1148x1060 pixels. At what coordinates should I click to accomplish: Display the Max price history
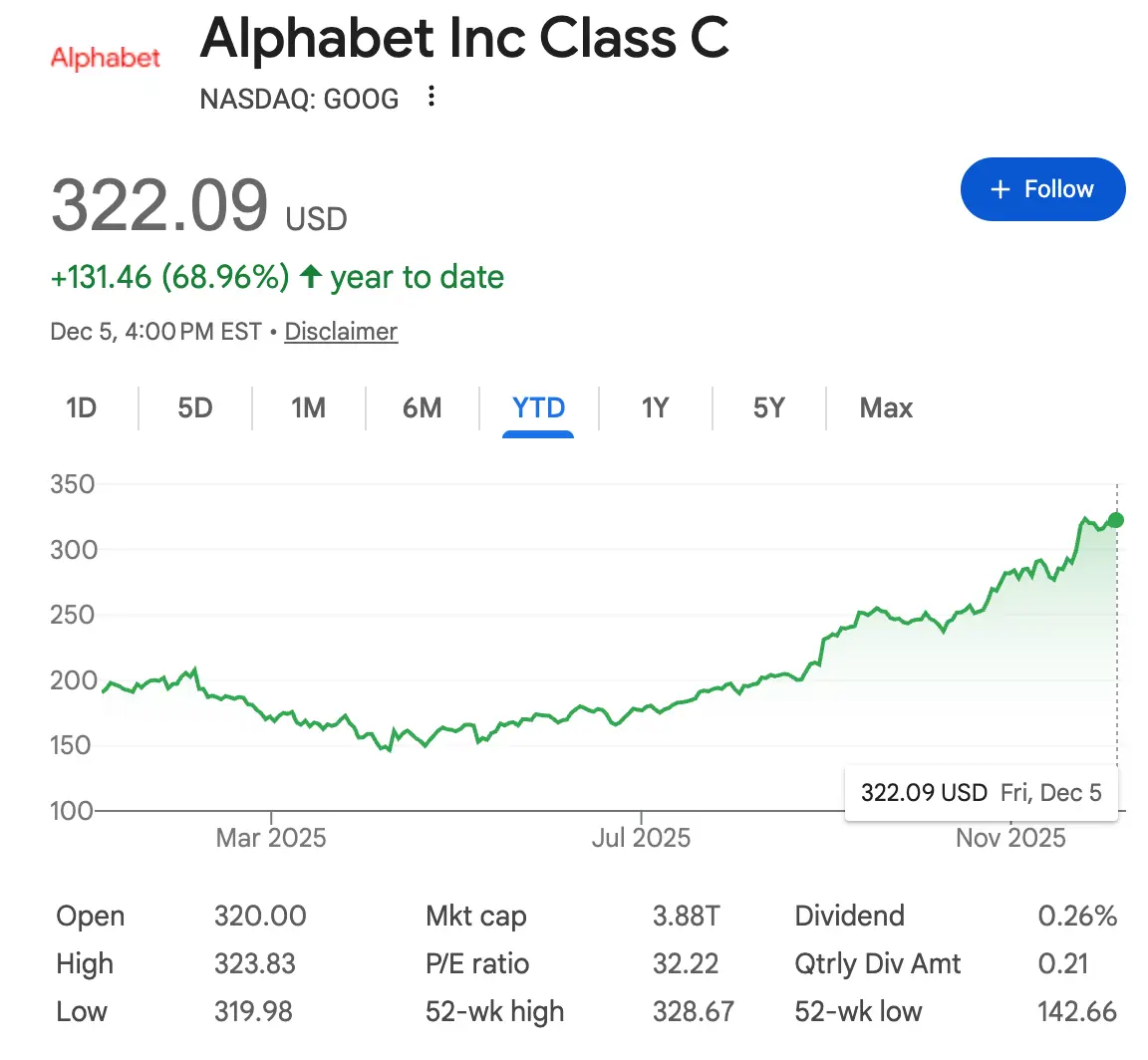[x=886, y=408]
